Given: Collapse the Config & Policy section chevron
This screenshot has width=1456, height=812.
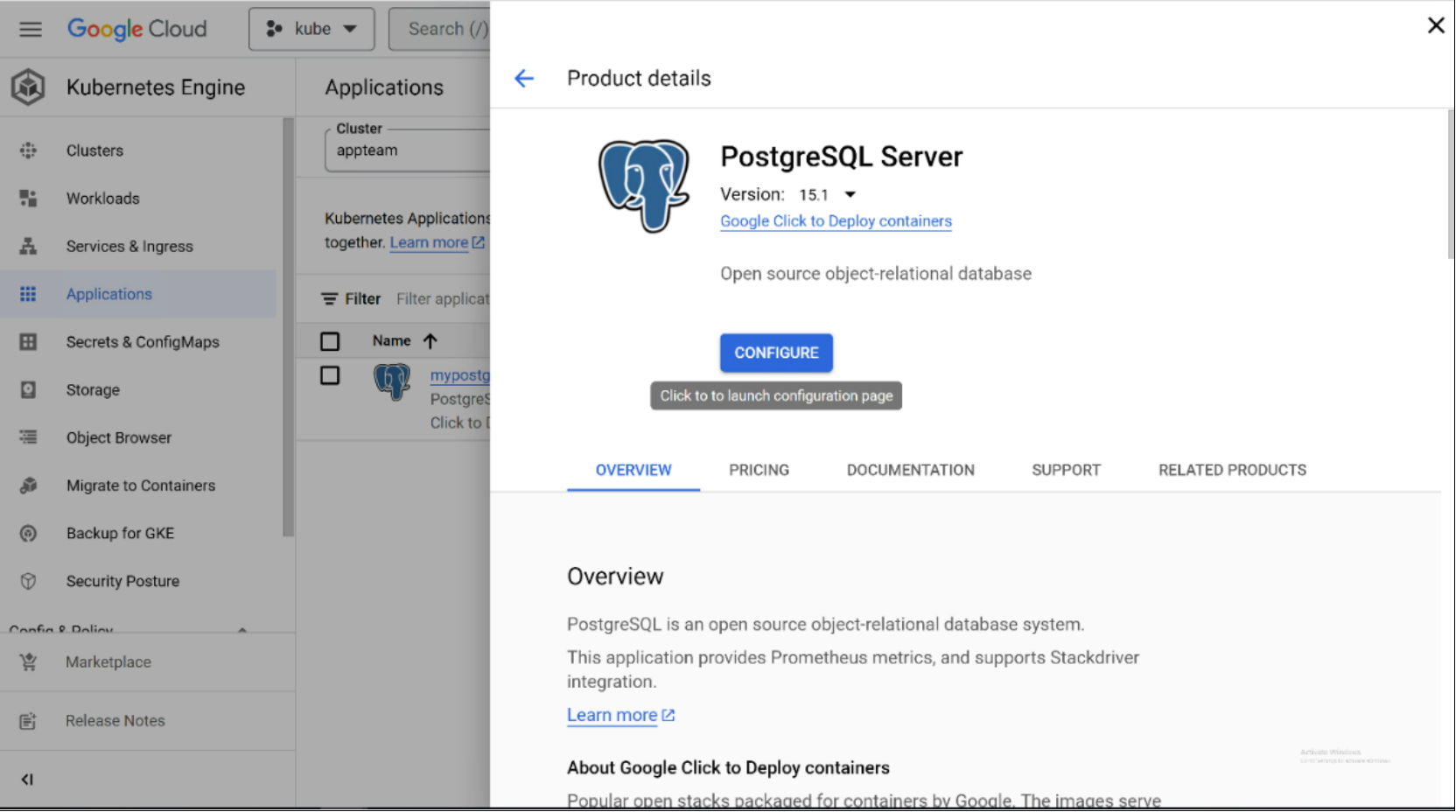Looking at the screenshot, I should (x=242, y=629).
